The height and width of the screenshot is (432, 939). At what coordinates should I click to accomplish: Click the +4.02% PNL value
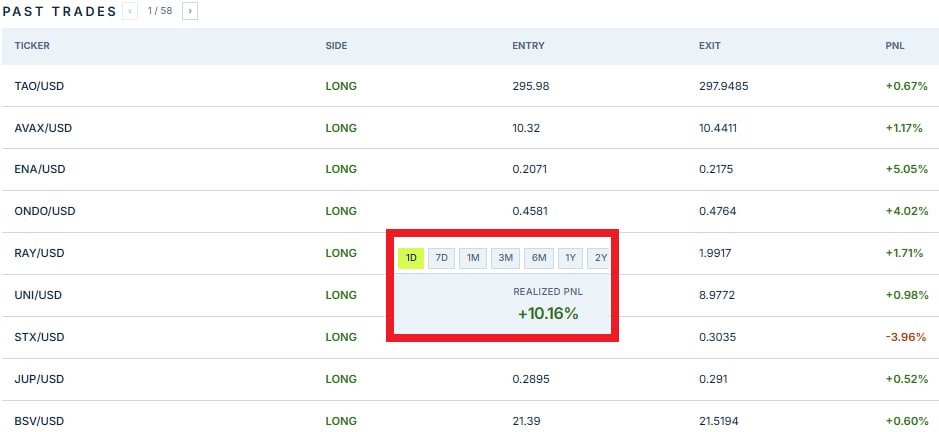(x=907, y=212)
